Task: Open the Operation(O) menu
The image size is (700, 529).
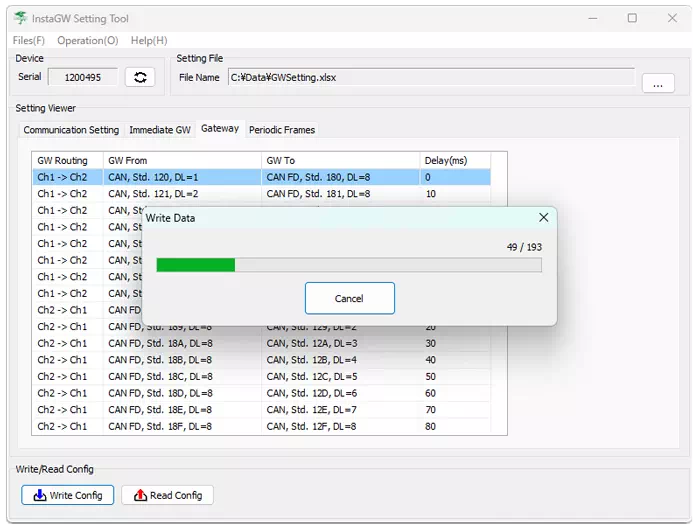Action: tap(87, 40)
